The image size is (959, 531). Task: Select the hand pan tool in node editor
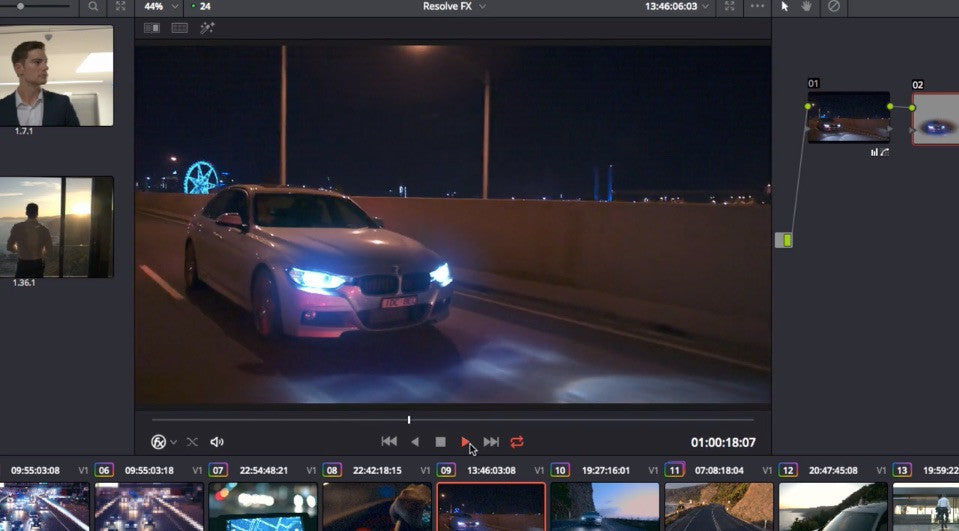tap(807, 6)
